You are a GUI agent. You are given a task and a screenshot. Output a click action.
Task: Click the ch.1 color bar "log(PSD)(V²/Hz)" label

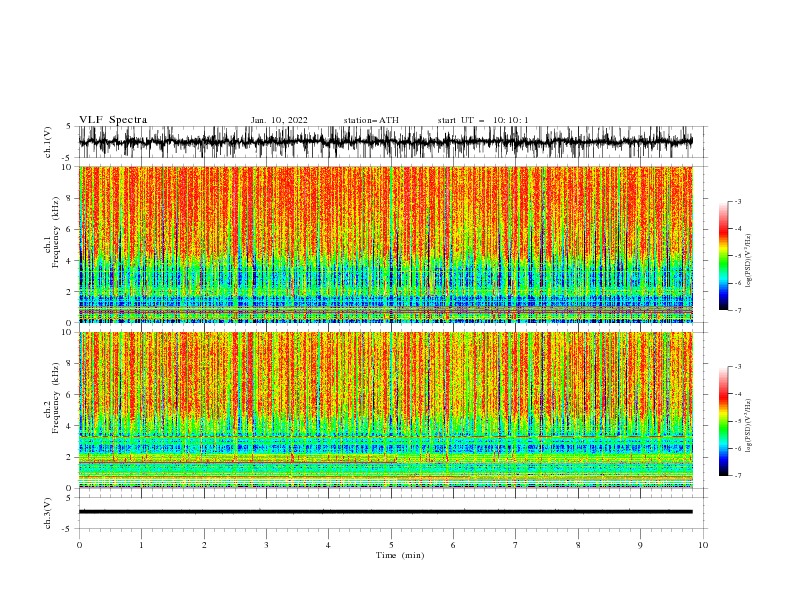pos(748,261)
